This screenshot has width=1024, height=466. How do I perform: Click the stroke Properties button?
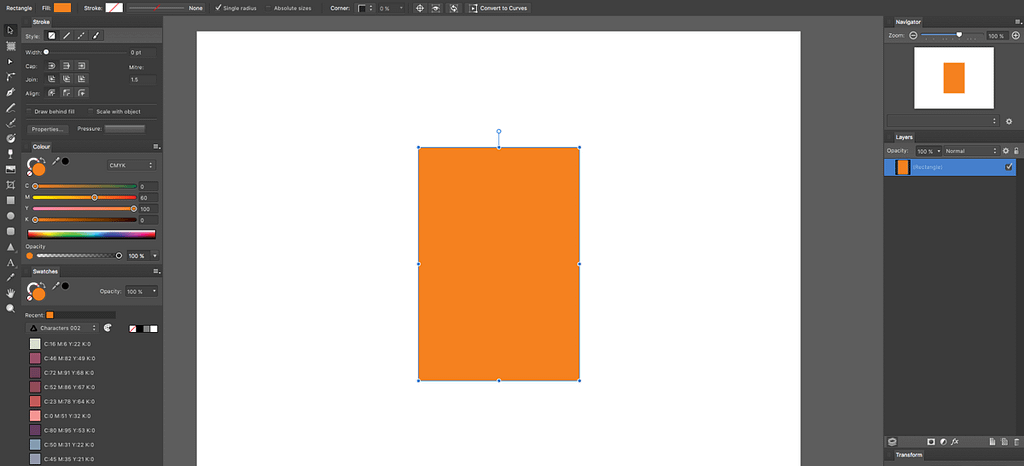coord(48,129)
